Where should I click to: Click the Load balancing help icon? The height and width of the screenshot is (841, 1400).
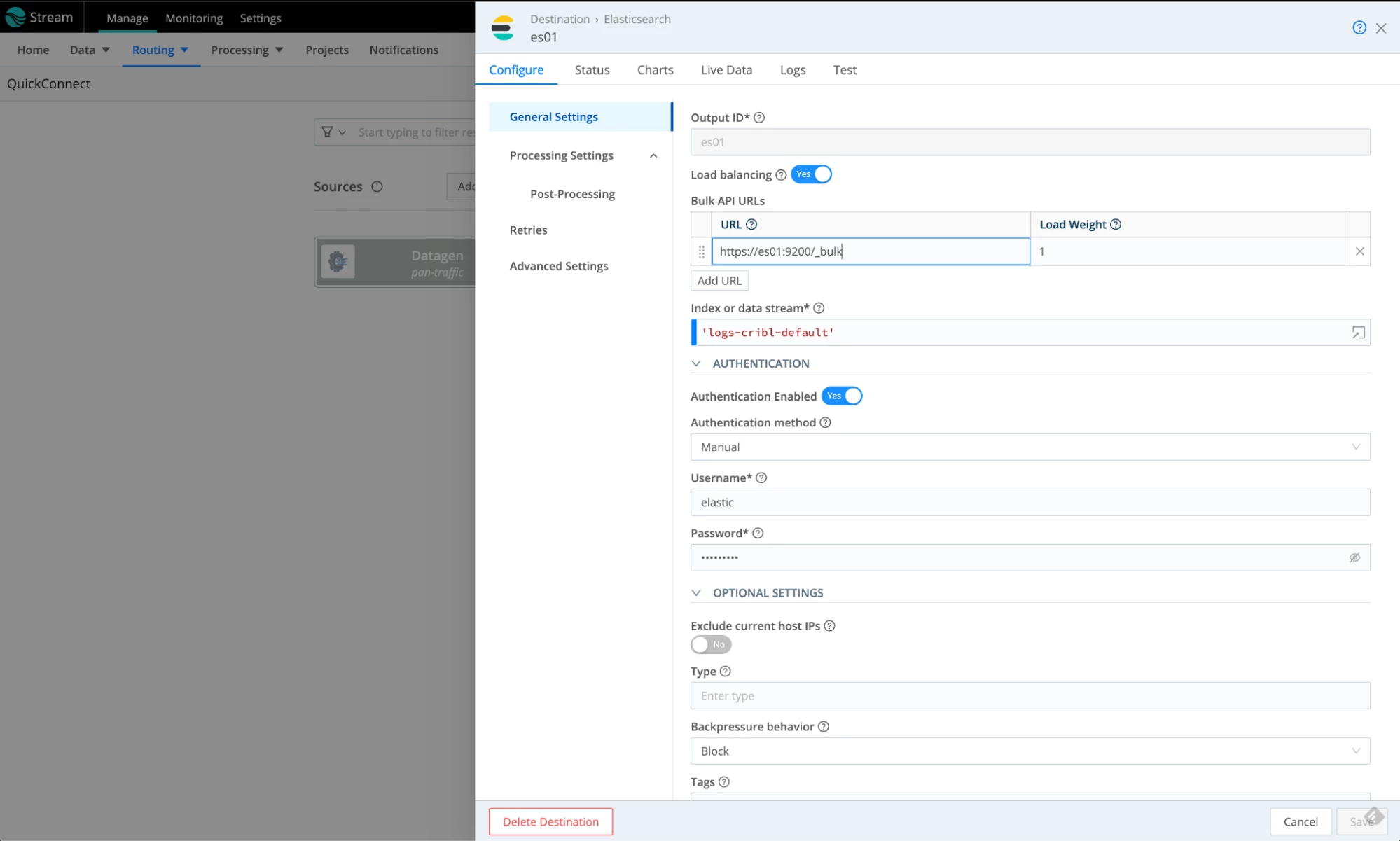coord(780,175)
